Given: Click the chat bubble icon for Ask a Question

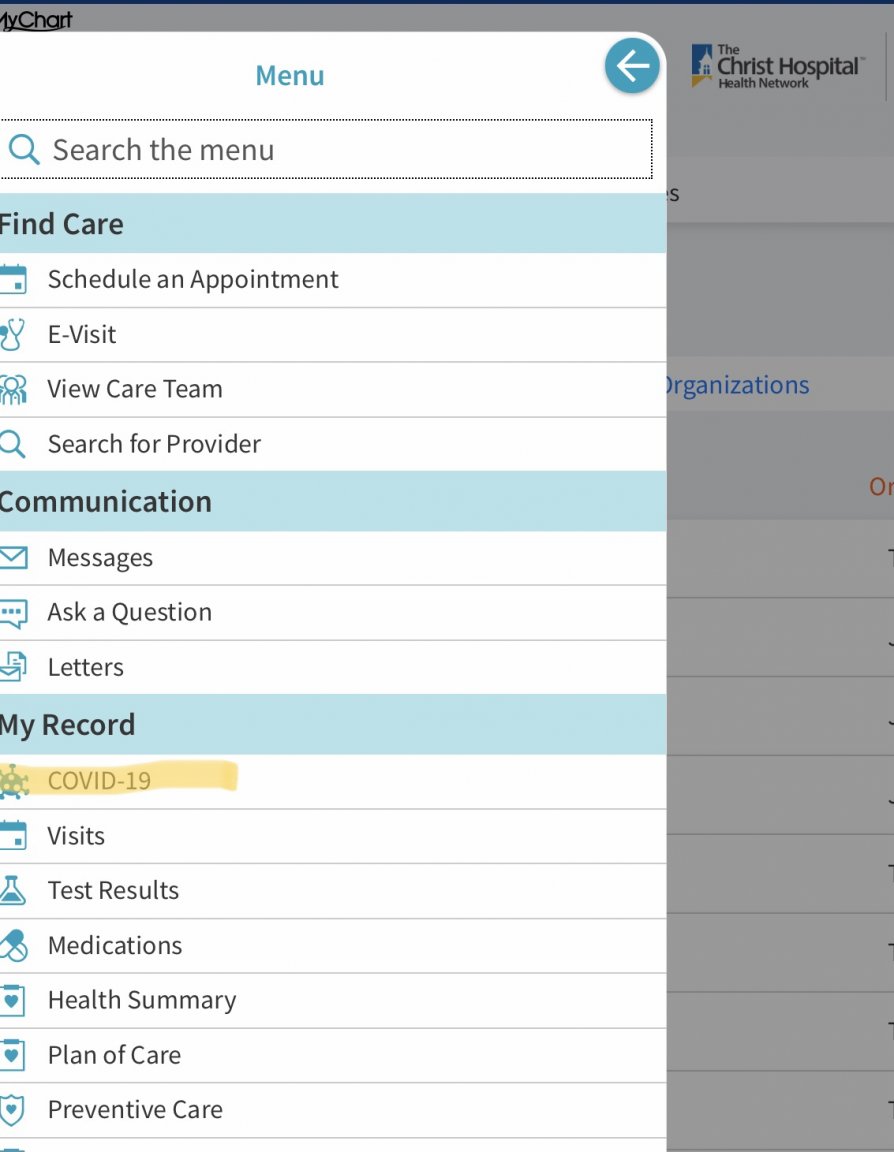Looking at the screenshot, I should 13,613.
